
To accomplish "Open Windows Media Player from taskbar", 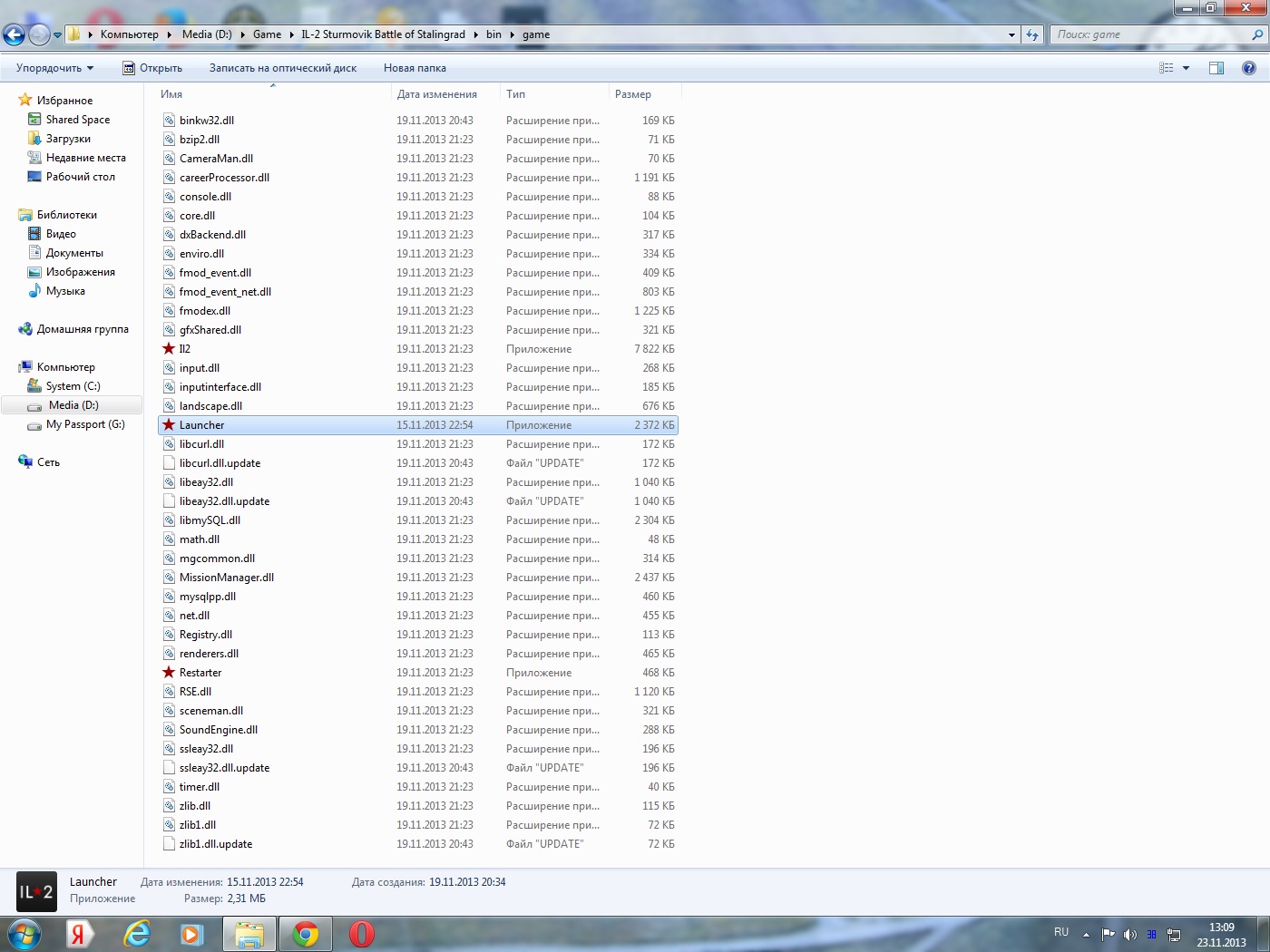I will coord(191,934).
